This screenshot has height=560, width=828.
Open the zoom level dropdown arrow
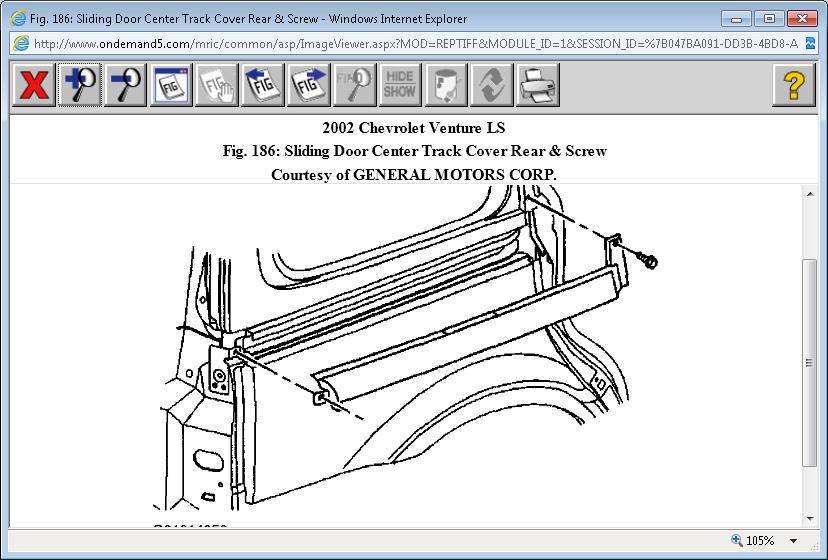793,541
